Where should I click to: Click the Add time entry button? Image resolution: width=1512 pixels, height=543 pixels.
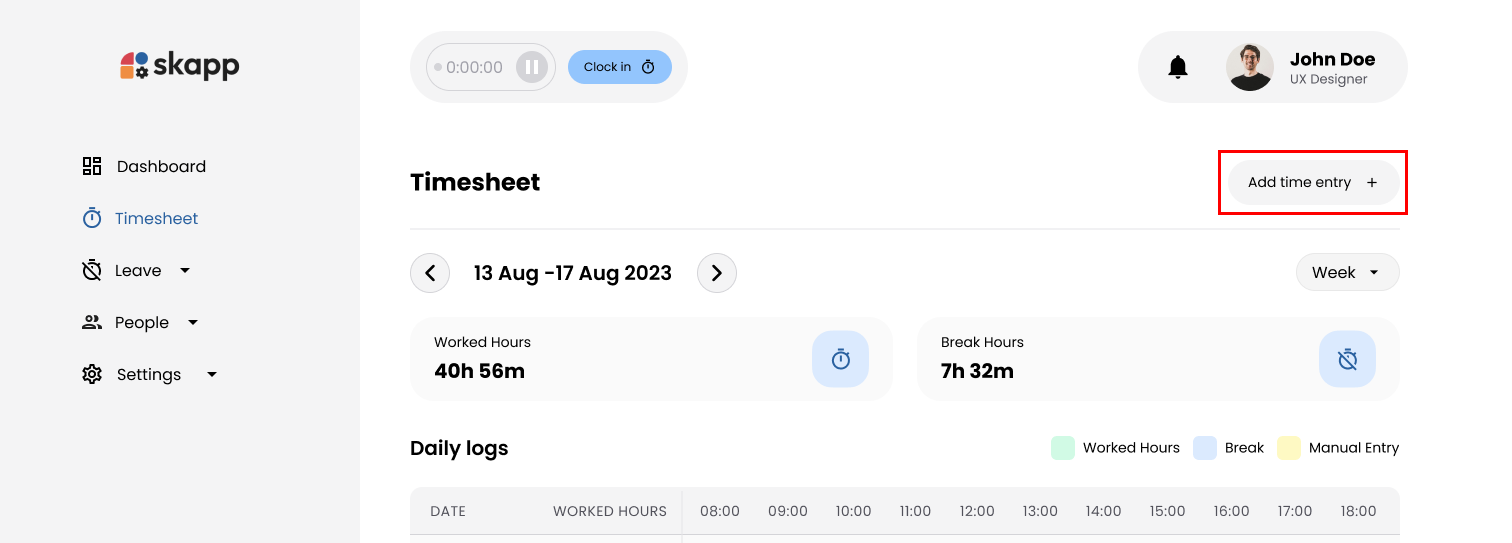pos(1312,182)
